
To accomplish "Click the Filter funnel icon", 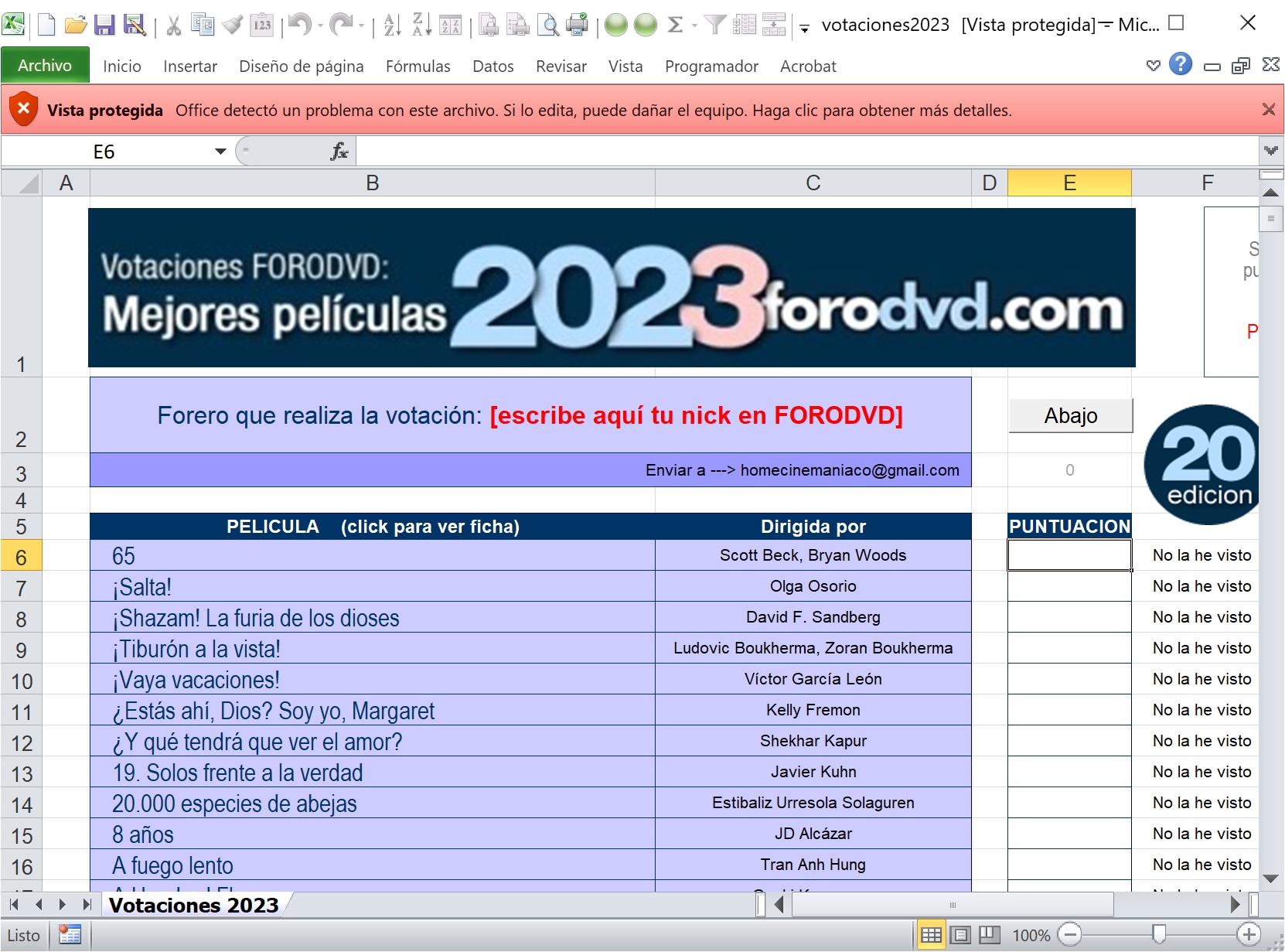I will pyautogui.click(x=716, y=25).
